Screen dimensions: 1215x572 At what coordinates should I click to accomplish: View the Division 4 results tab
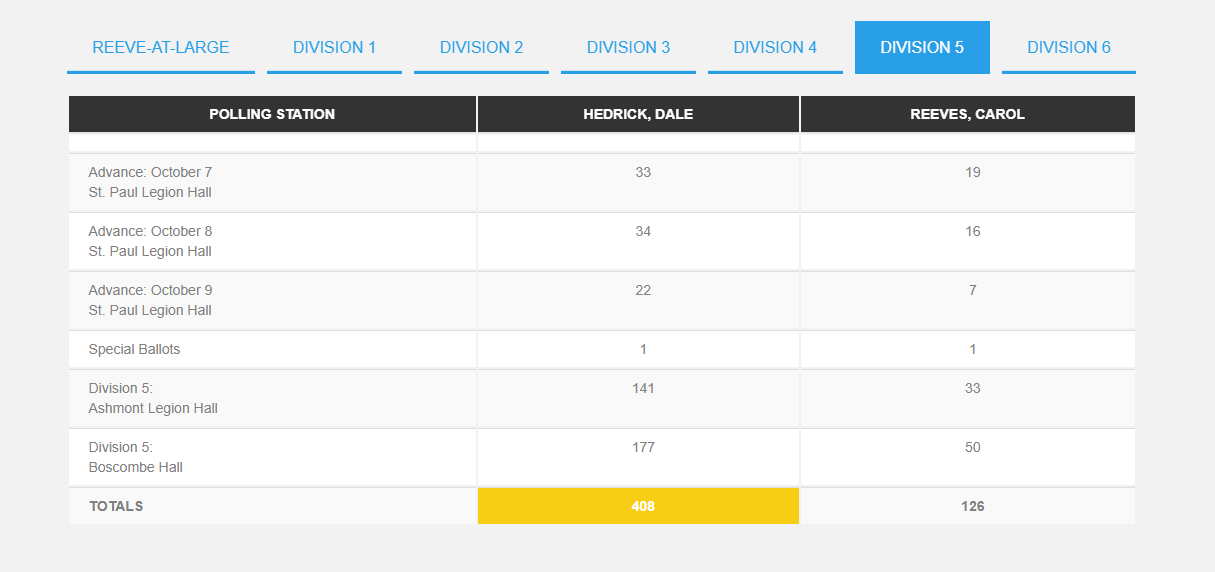click(775, 47)
